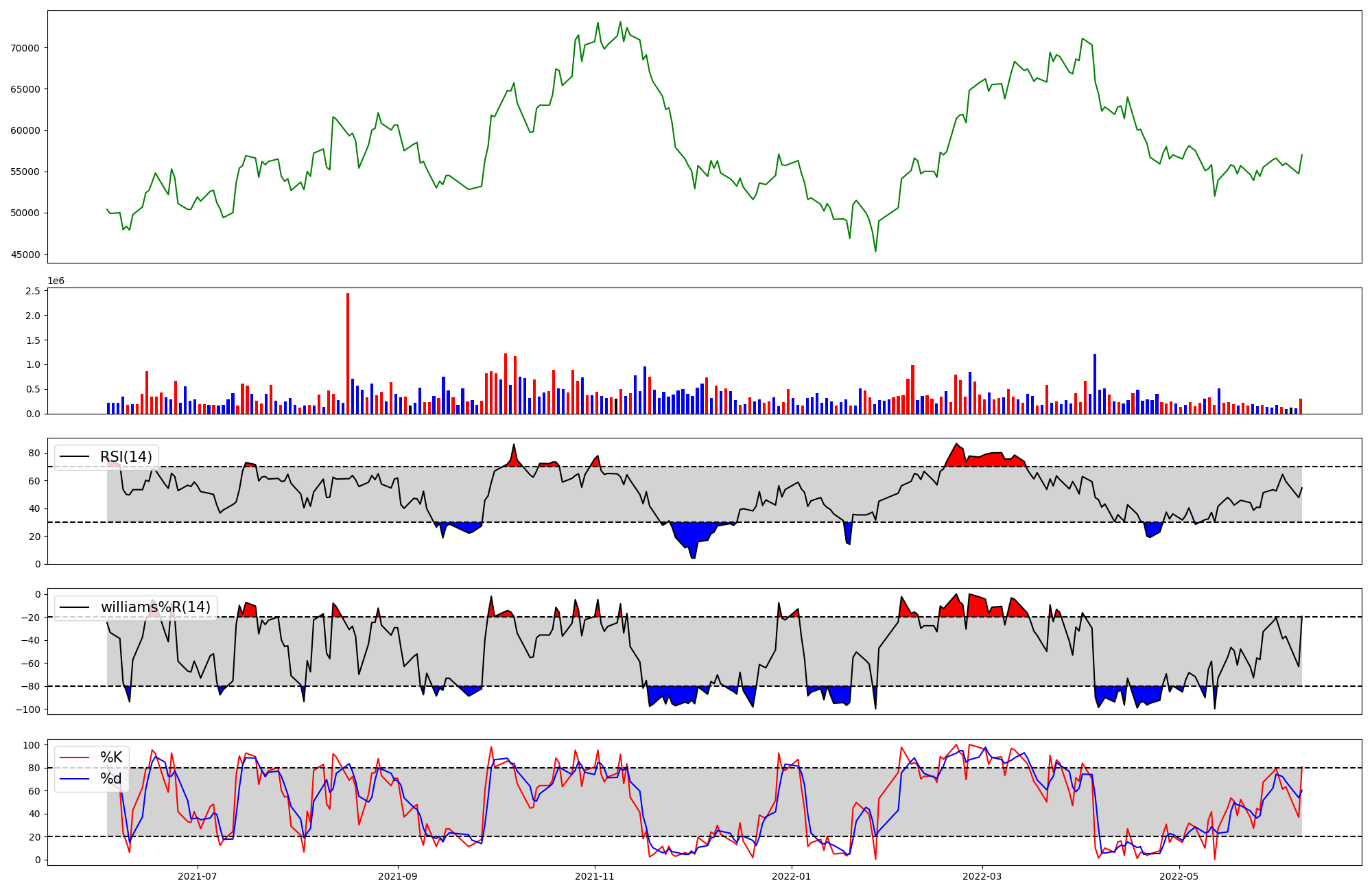Click the tallest red volume bar
The image size is (1372, 892).
348,353
